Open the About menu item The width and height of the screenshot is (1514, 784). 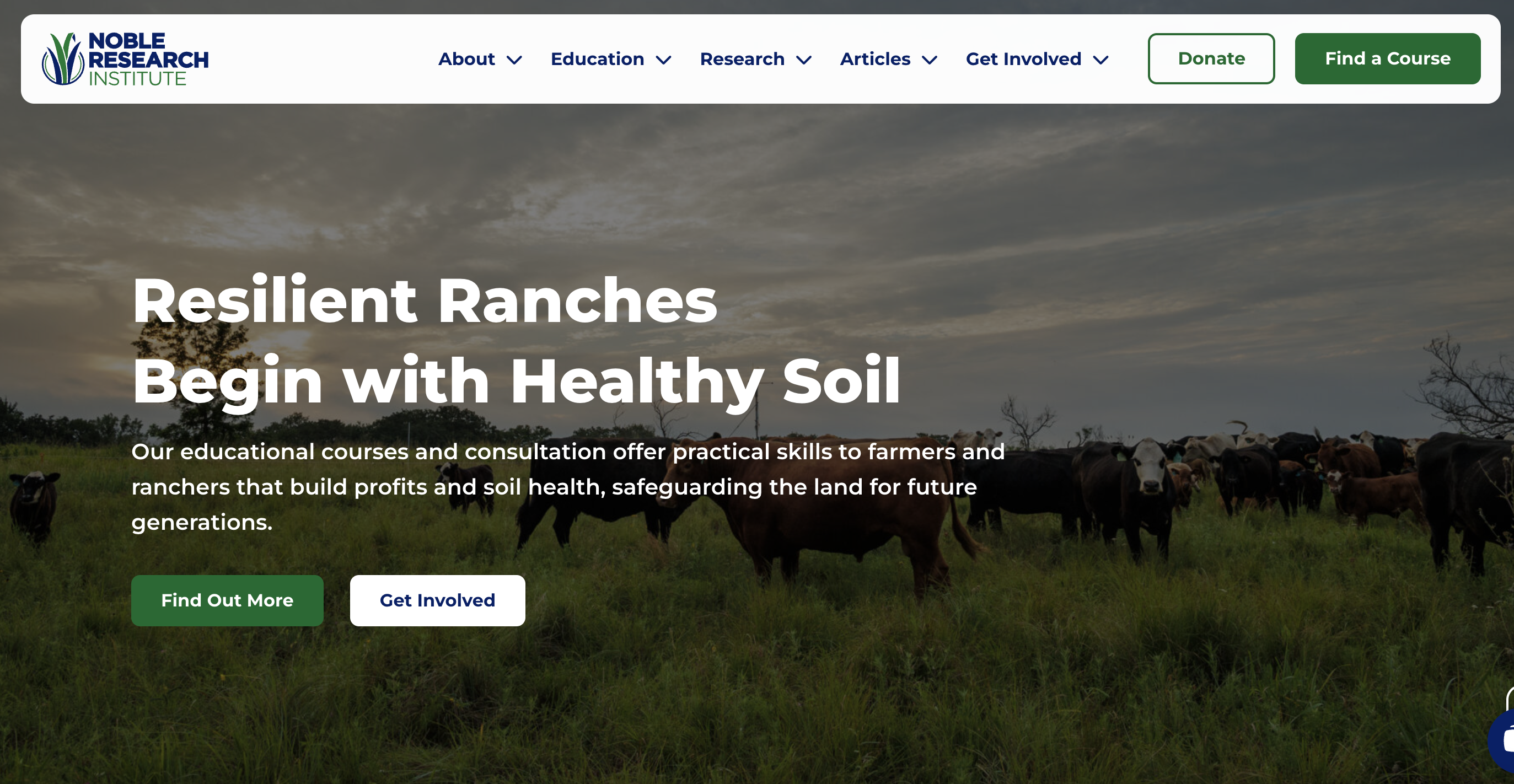466,59
